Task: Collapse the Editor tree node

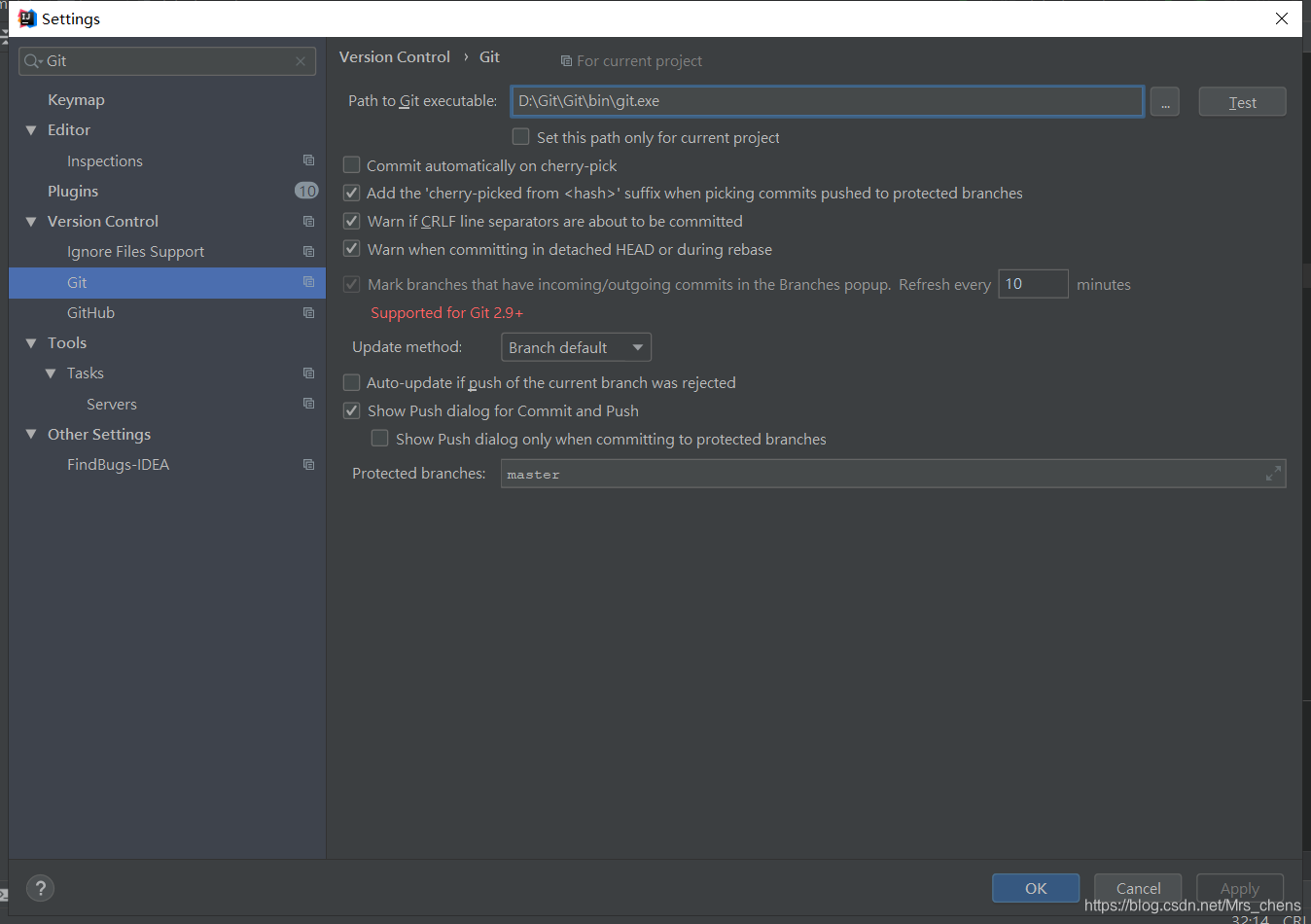Action: (x=31, y=130)
